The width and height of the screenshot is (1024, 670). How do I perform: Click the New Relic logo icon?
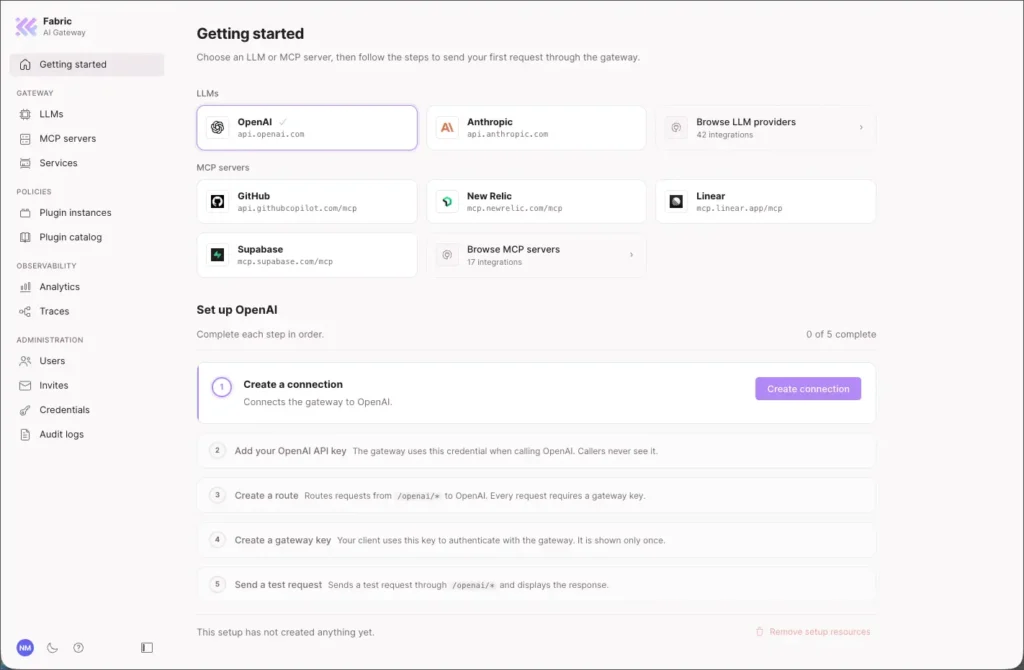447,202
